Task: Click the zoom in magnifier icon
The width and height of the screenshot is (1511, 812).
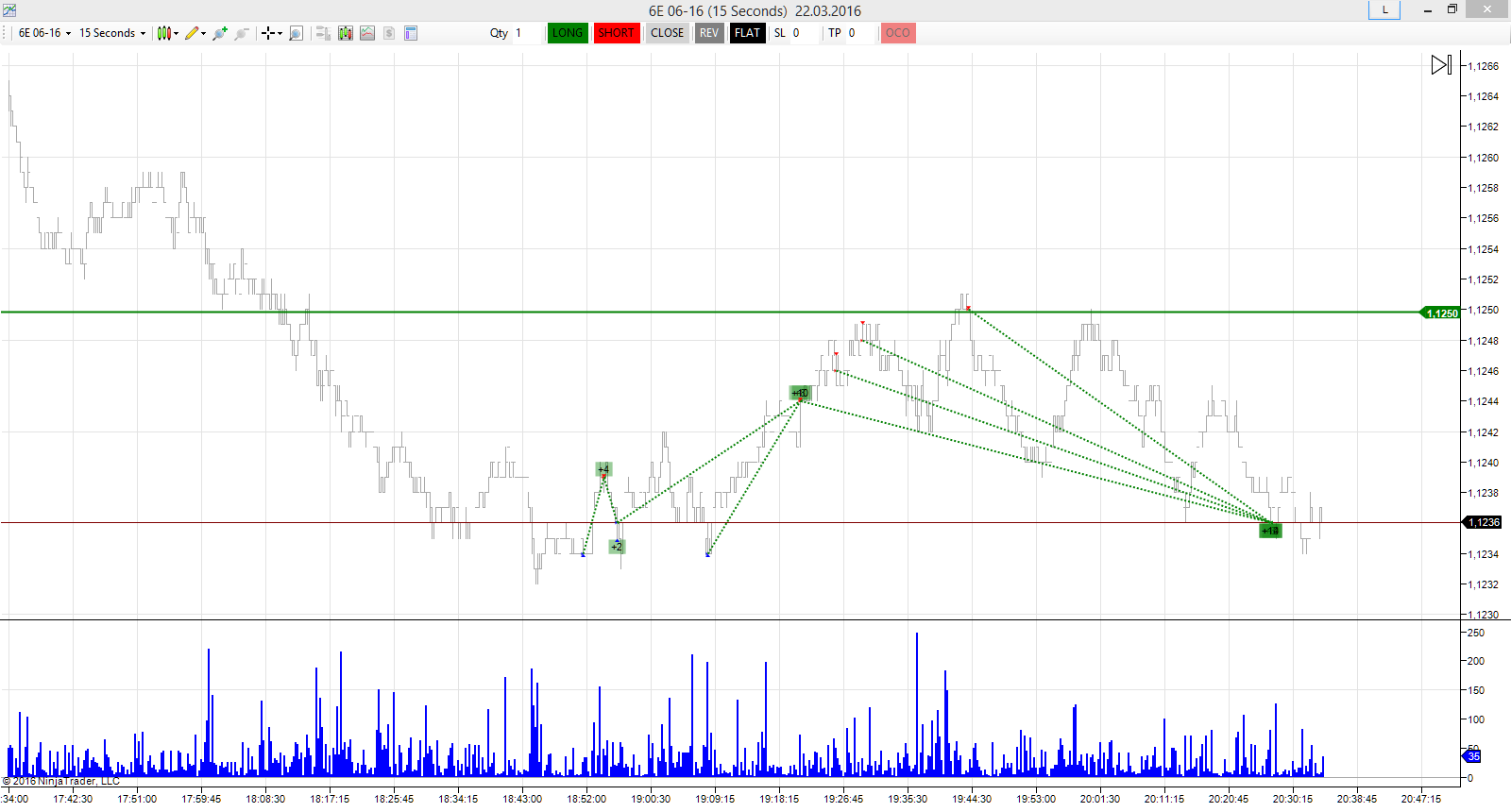Action: (x=220, y=33)
